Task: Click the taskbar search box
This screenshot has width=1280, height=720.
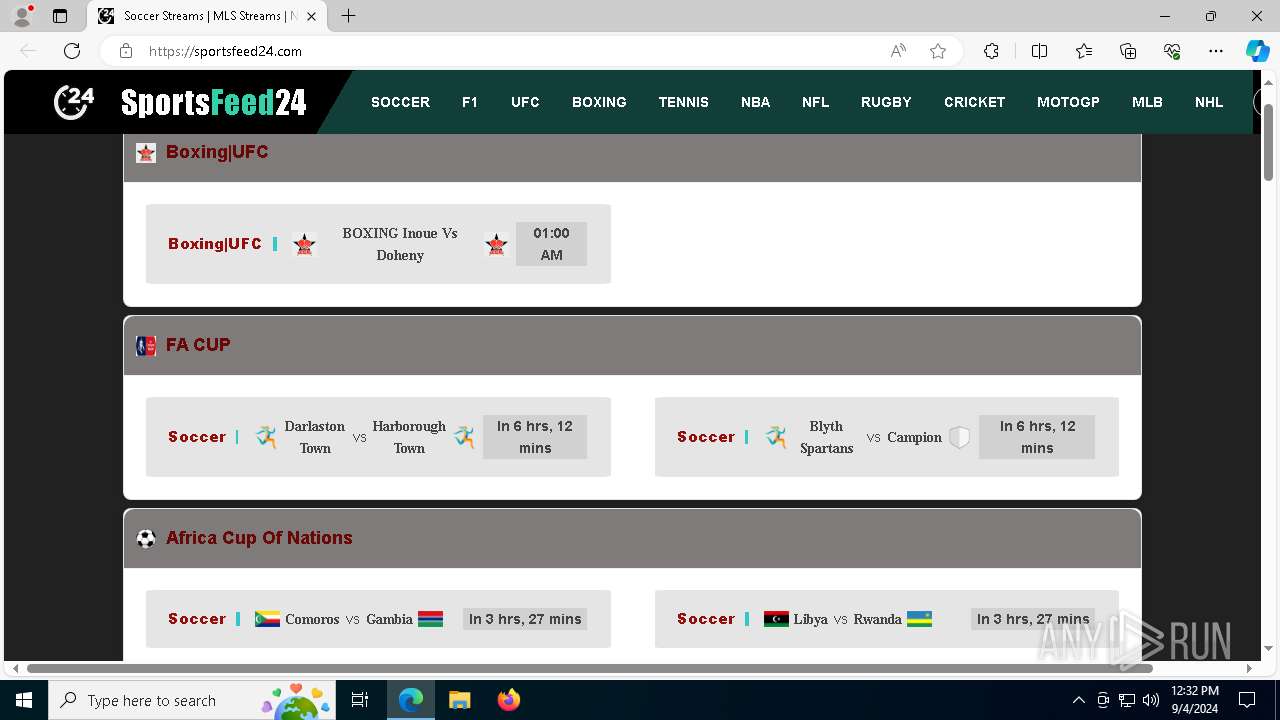Action: click(x=192, y=700)
